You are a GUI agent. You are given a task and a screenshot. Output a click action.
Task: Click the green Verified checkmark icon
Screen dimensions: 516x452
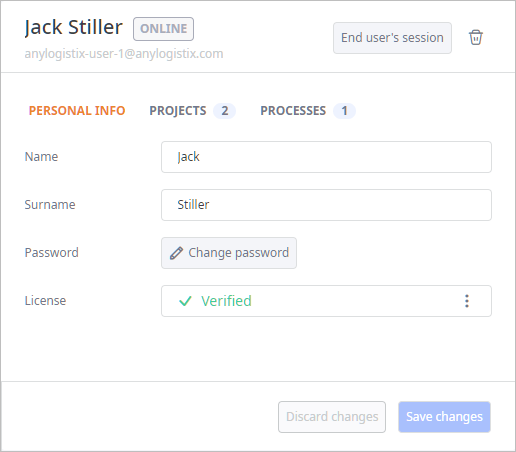click(185, 301)
